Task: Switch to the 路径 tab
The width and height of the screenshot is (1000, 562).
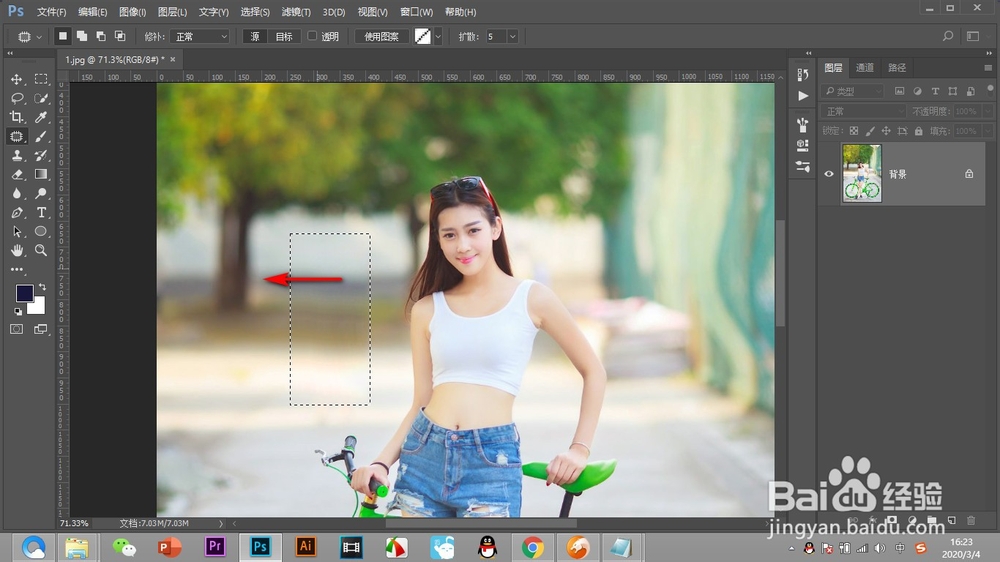Action: [897, 68]
